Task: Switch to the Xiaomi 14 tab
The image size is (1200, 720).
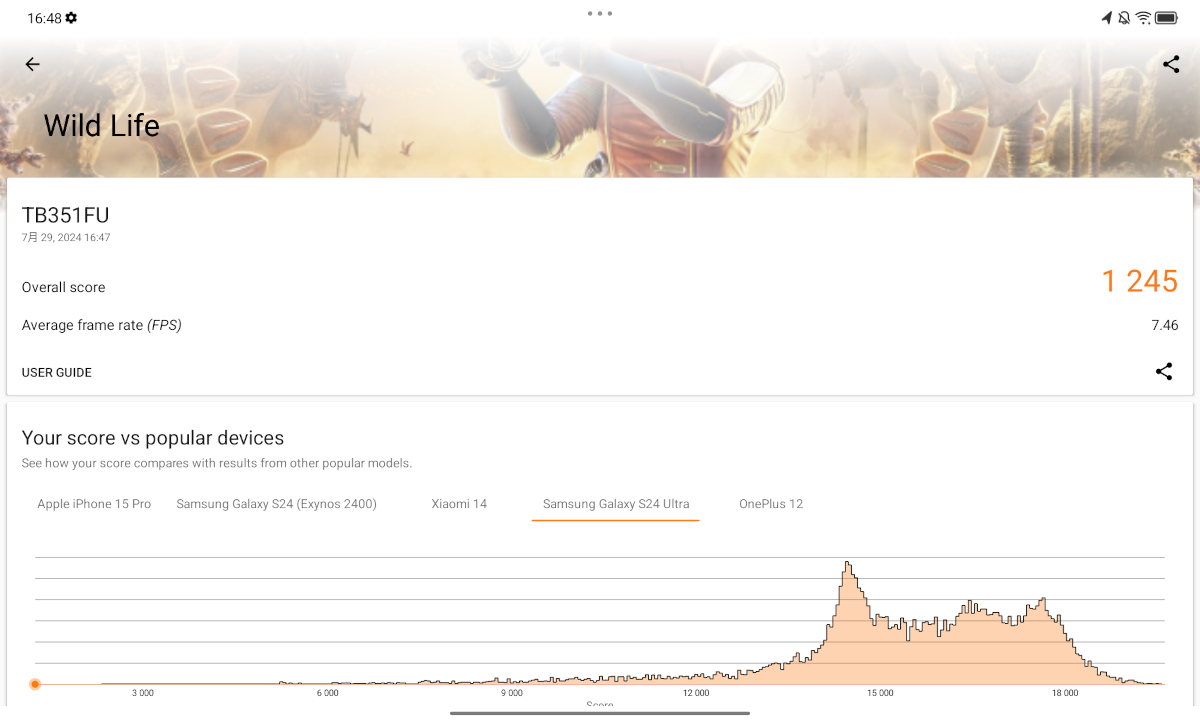Action: [459, 504]
